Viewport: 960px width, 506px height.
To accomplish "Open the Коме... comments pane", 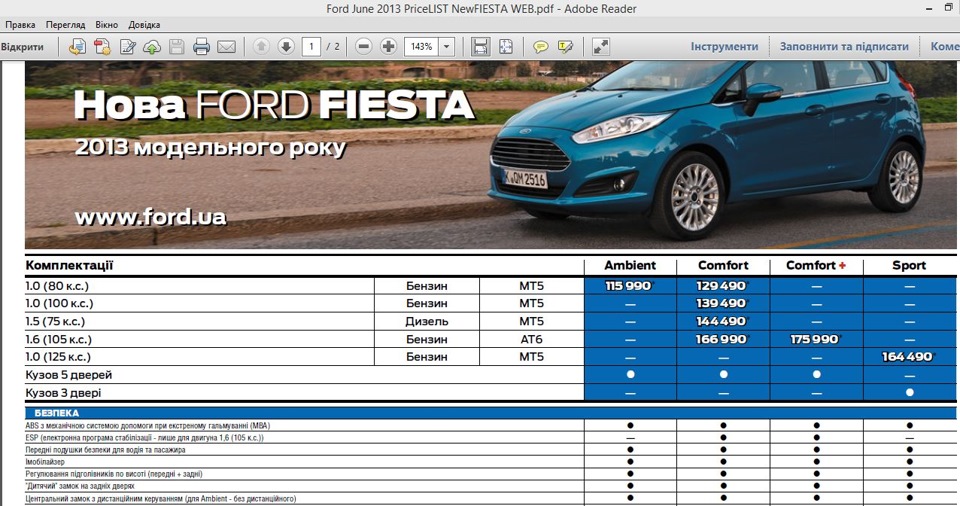I will pyautogui.click(x=945, y=47).
